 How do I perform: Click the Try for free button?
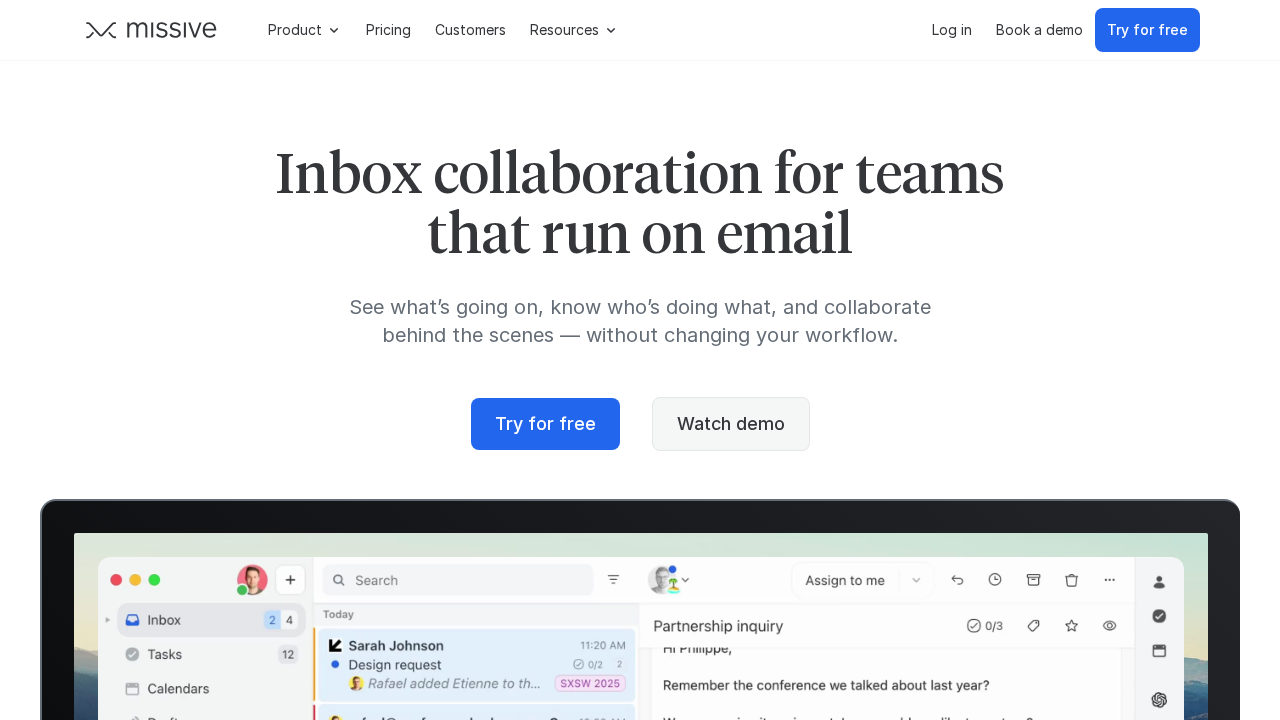click(545, 423)
